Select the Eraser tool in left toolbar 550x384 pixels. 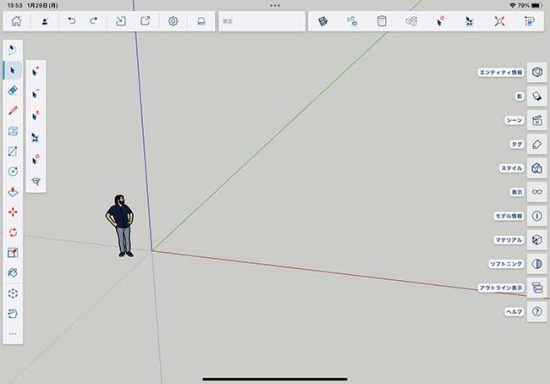[x=13, y=90]
